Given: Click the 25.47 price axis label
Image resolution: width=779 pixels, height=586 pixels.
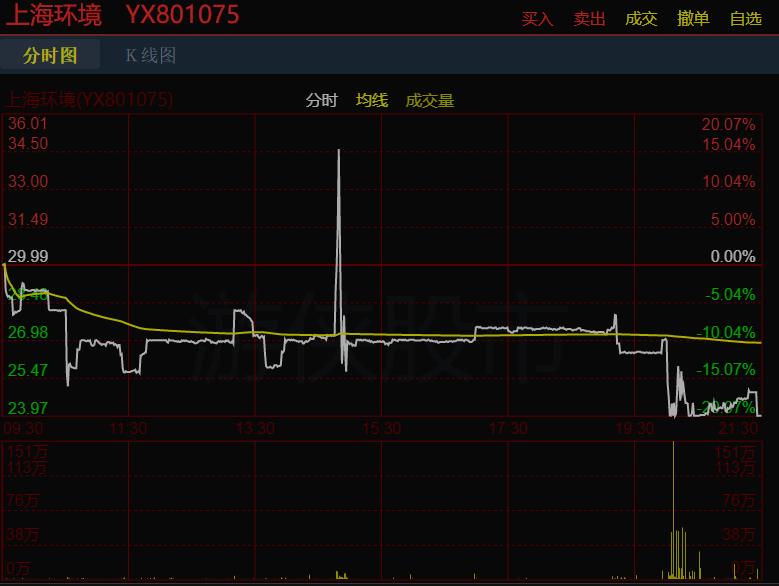Looking at the screenshot, I should pos(28,370).
